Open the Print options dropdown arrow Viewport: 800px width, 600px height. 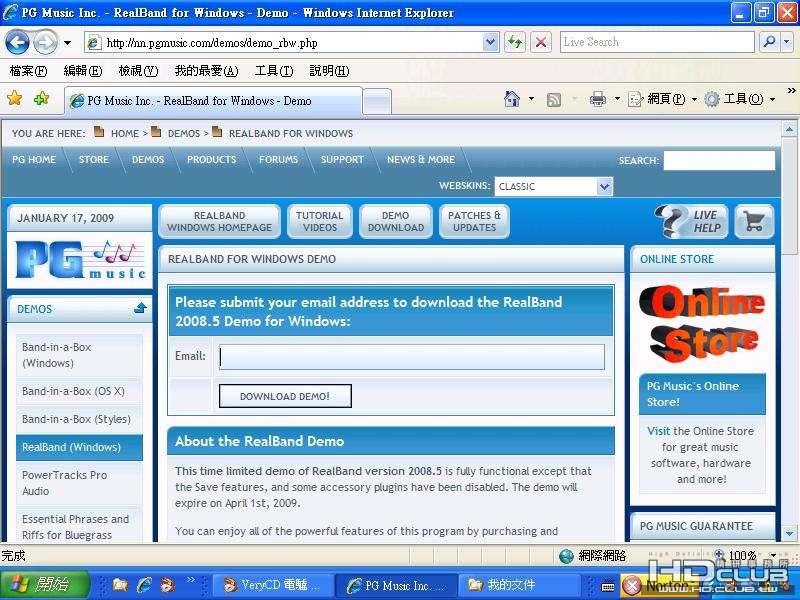tap(617, 98)
